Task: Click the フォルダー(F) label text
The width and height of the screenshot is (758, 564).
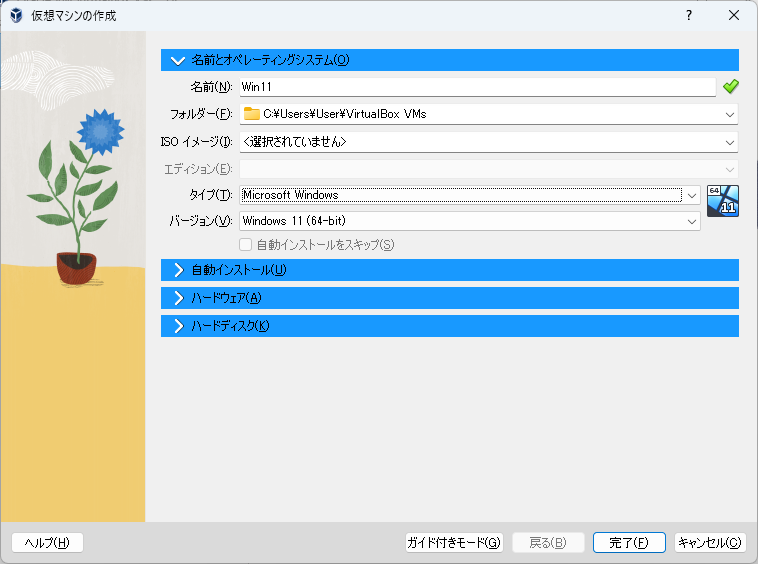Action: [x=201, y=114]
